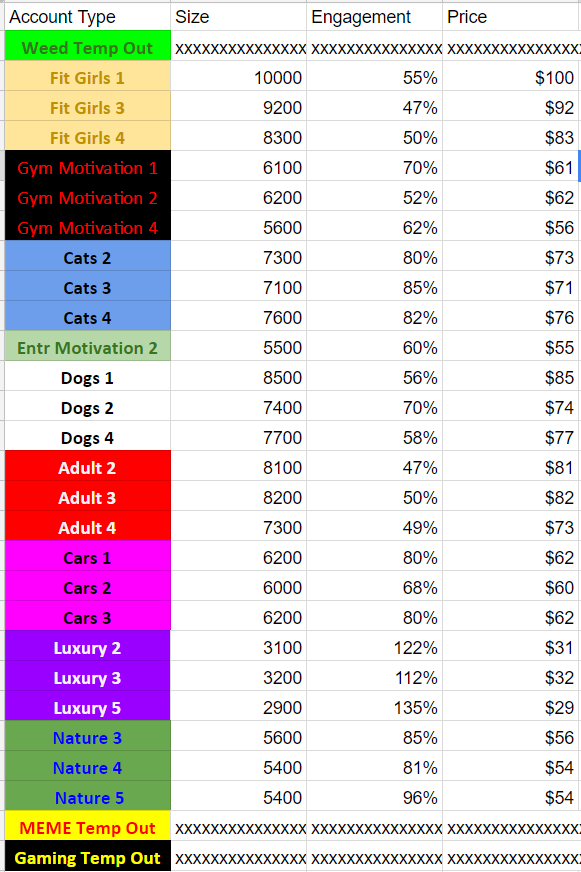Select the Size column header cell
This screenshot has height=872, width=581.
pyautogui.click(x=239, y=17)
